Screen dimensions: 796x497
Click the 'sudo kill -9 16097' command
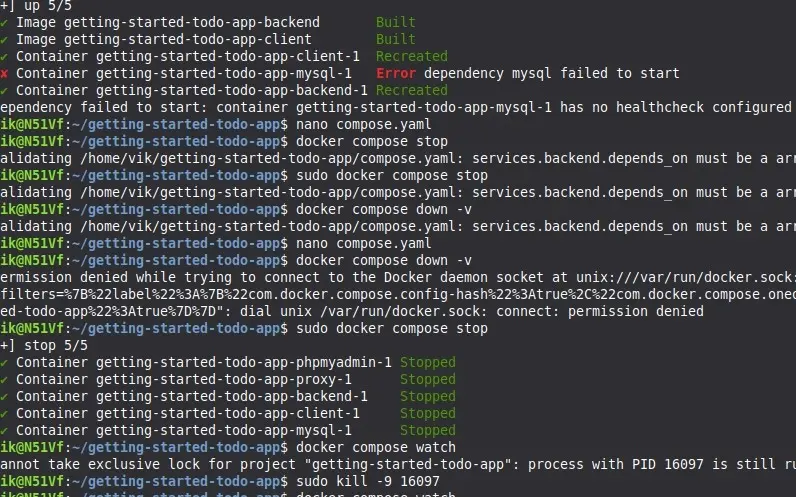[x=368, y=481]
